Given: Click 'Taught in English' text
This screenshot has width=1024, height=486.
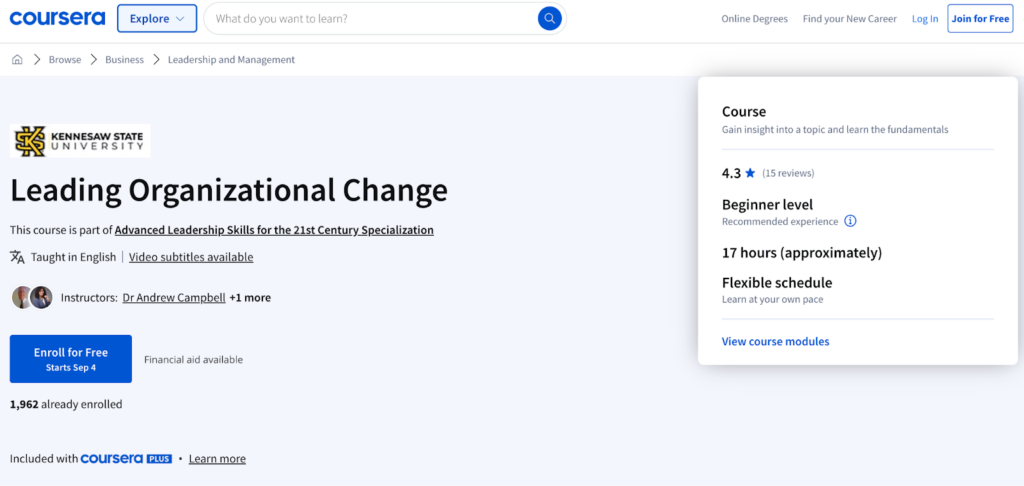Looking at the screenshot, I should coord(73,257).
